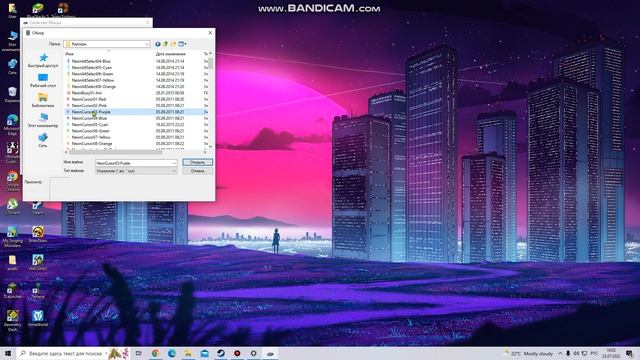Open the Mail app on the taskbar

tap(204, 353)
